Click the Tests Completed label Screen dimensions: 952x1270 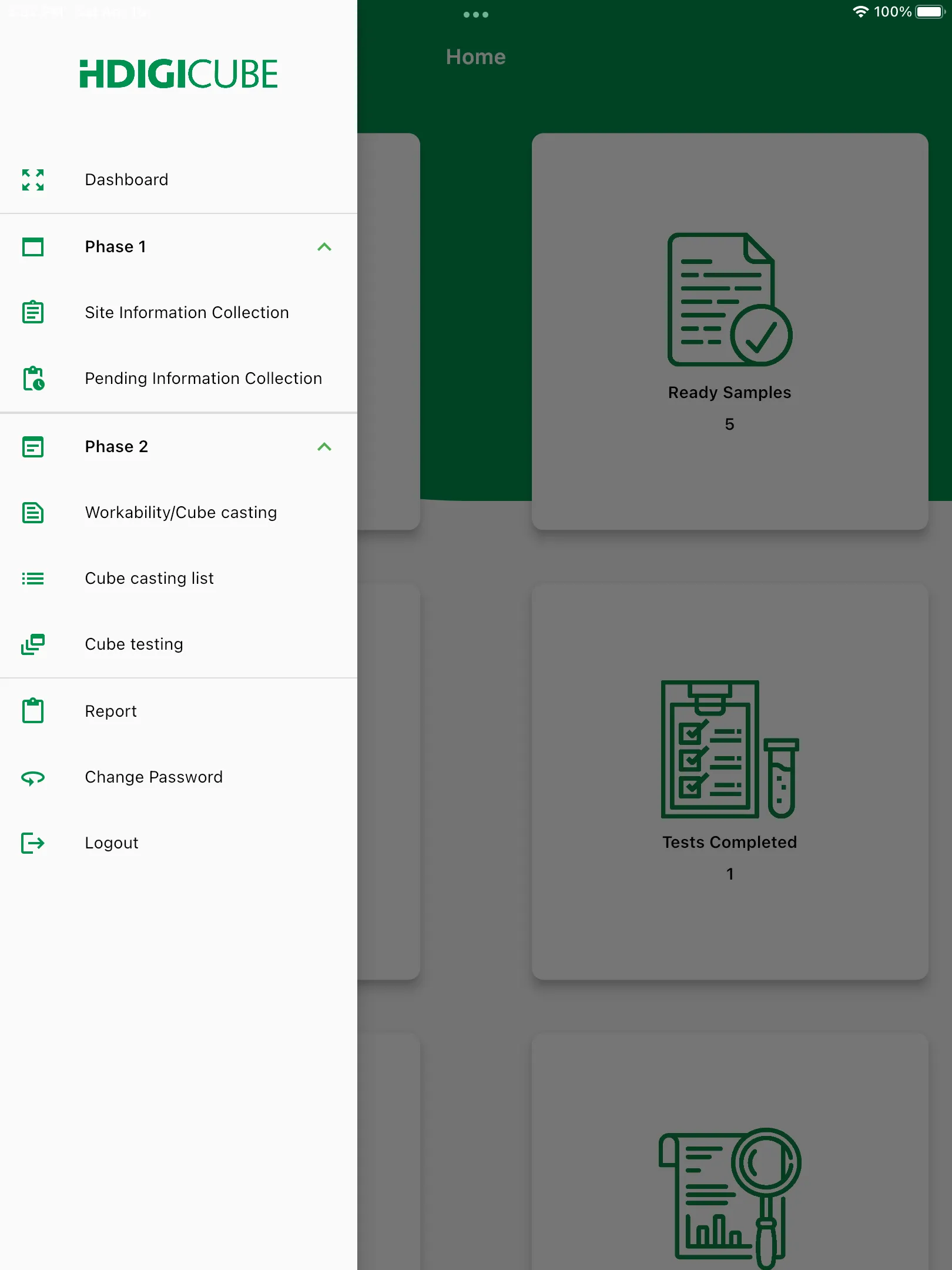click(x=730, y=843)
